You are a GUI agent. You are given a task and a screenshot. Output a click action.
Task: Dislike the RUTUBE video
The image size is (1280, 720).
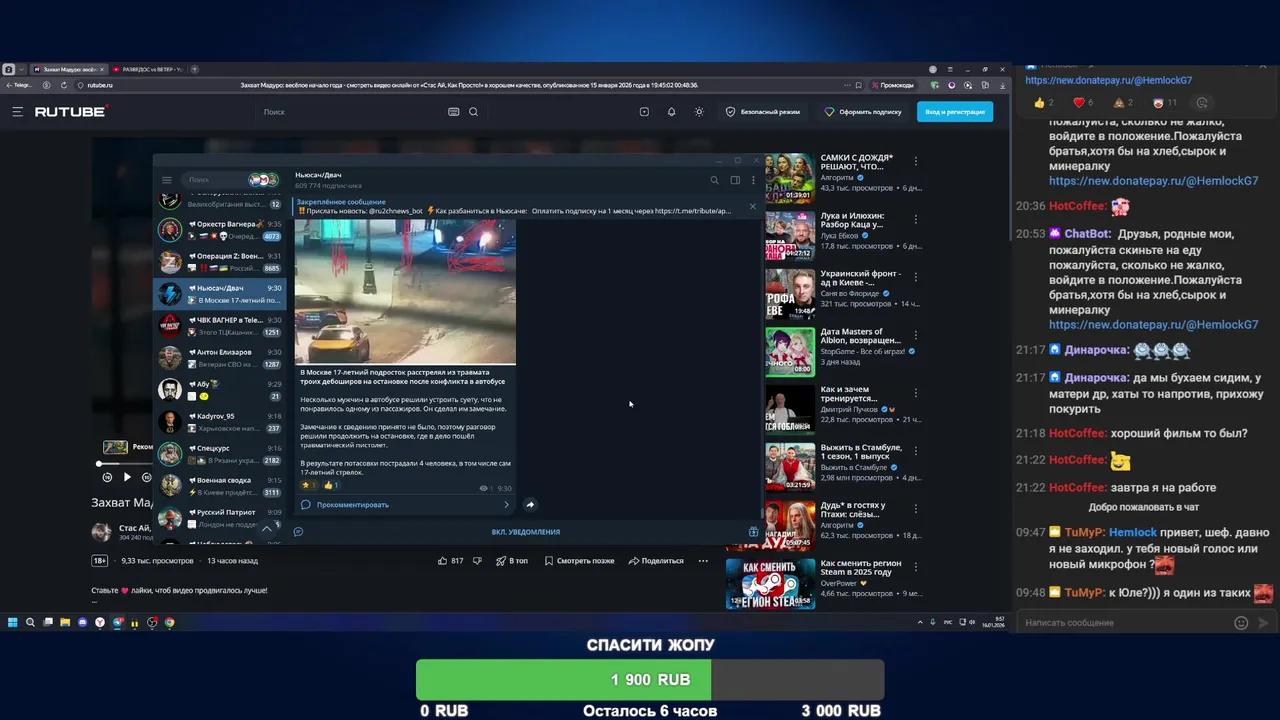[475, 561]
